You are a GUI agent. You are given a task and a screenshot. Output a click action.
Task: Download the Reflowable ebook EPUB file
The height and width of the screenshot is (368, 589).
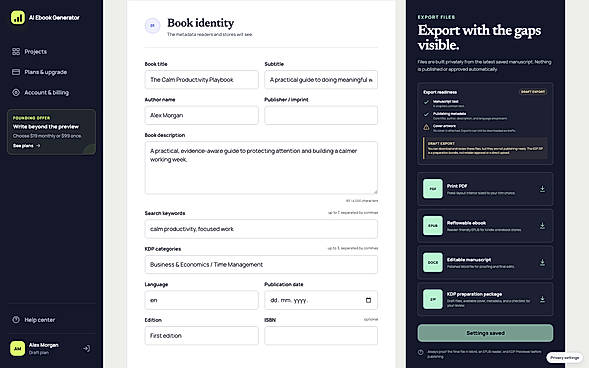click(542, 226)
